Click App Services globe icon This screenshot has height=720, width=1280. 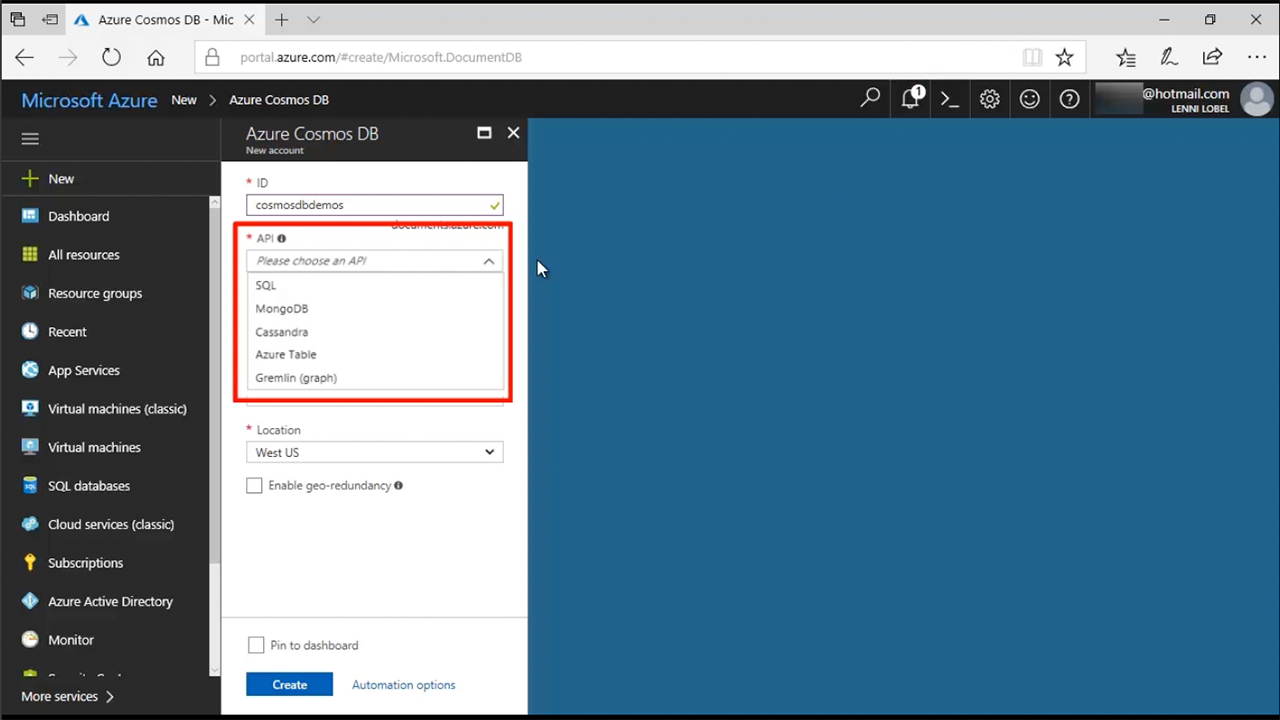pos(30,370)
